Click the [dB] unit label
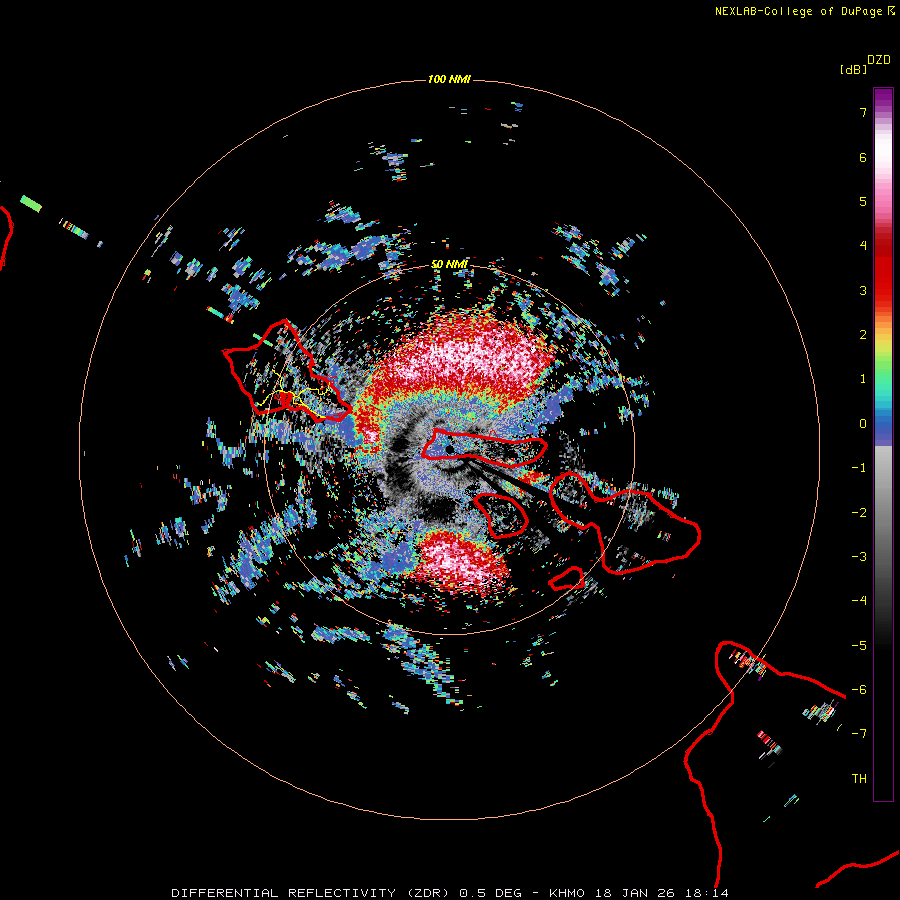Image resolution: width=900 pixels, height=900 pixels. [x=853, y=69]
